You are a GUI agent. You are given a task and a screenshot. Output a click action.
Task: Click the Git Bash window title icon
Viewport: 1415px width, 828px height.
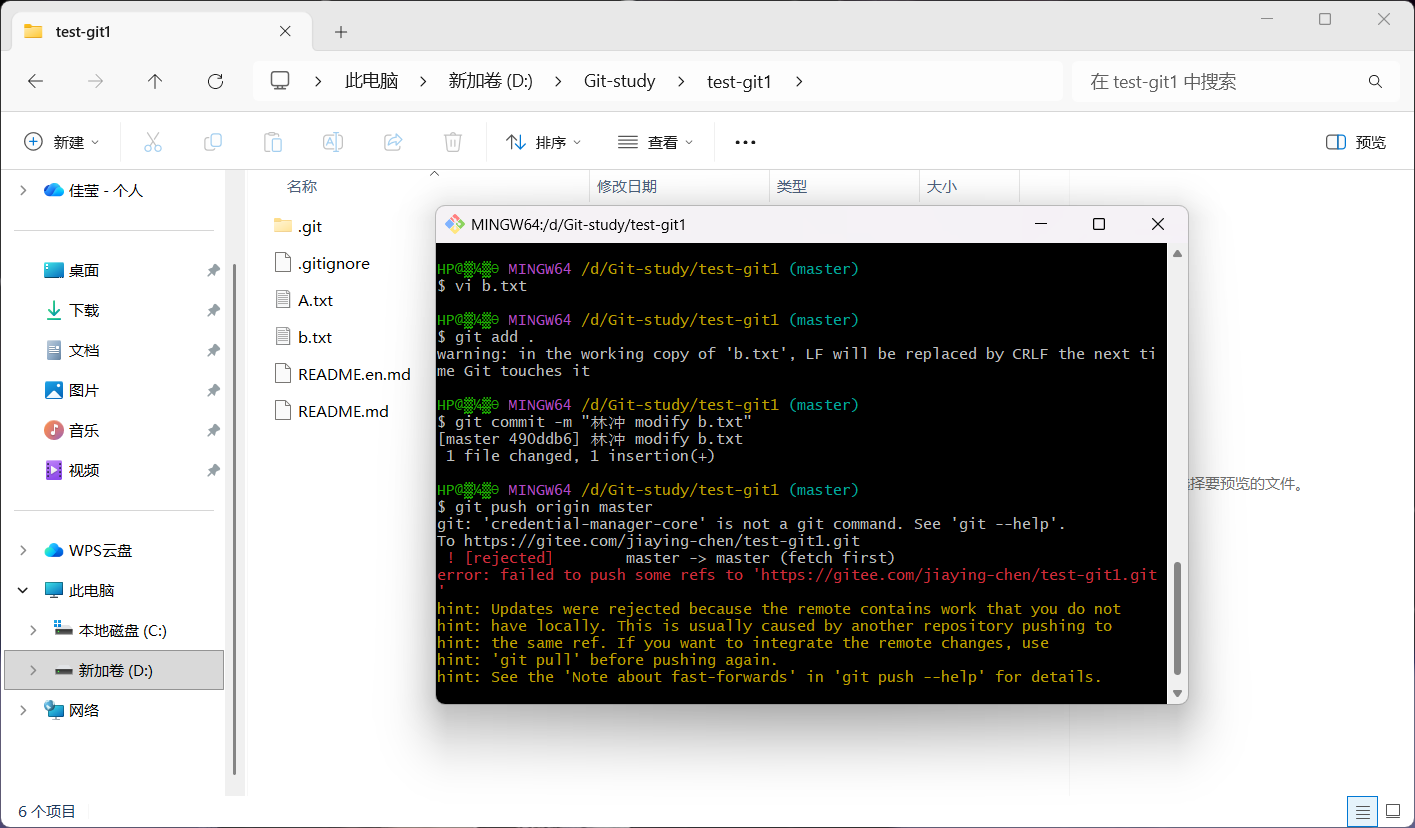coord(454,224)
